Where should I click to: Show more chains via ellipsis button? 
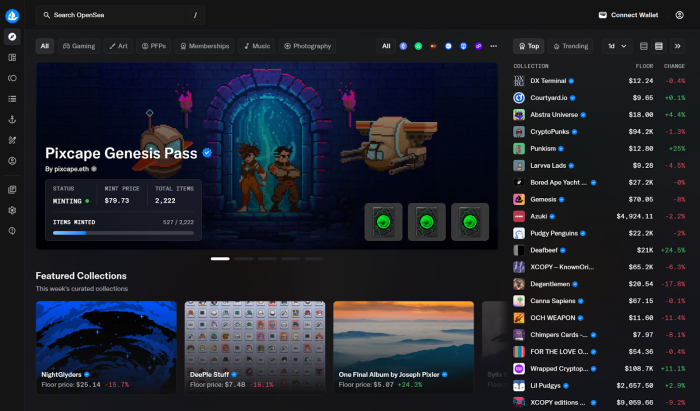[493, 46]
